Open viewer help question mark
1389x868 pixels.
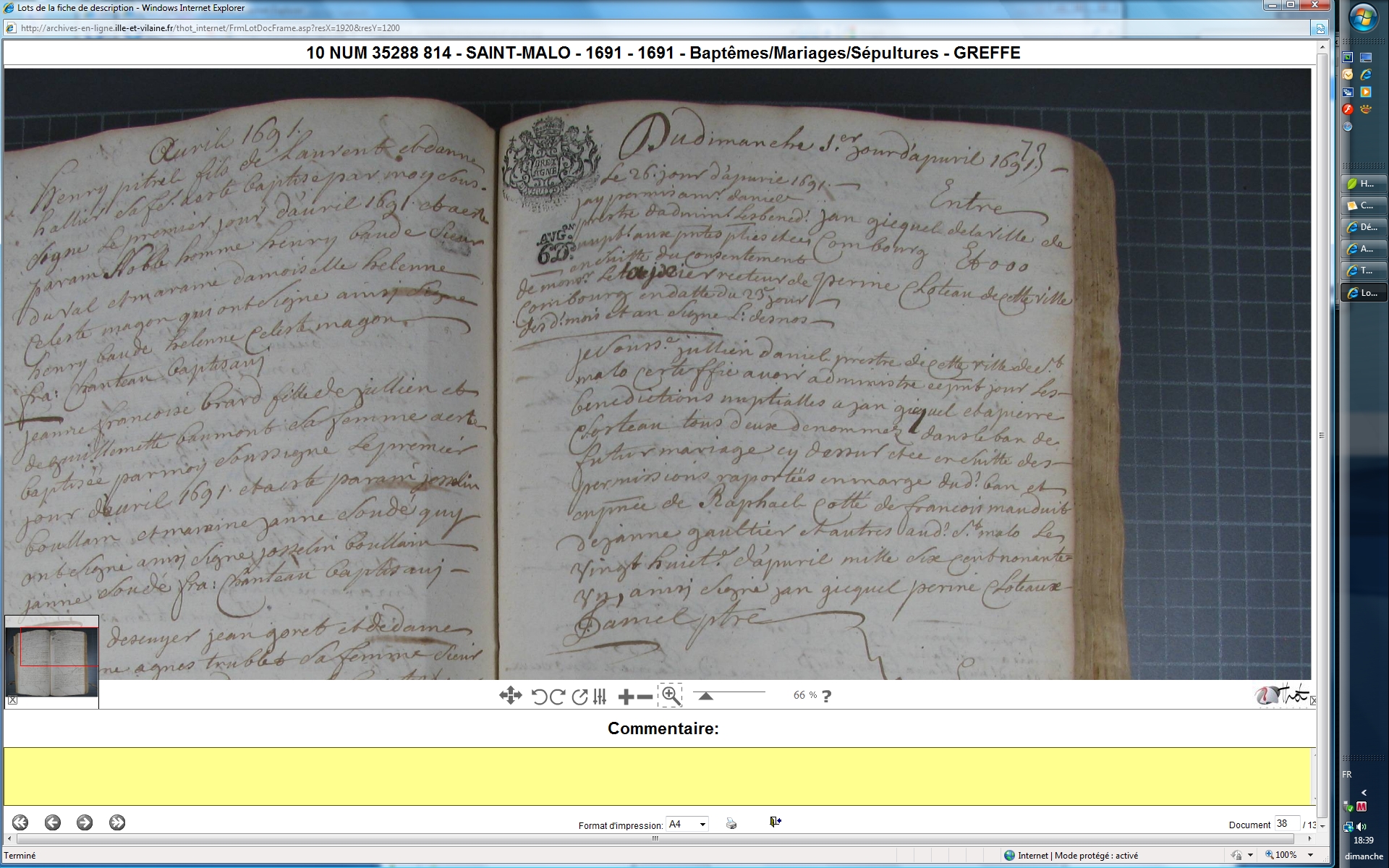827,696
